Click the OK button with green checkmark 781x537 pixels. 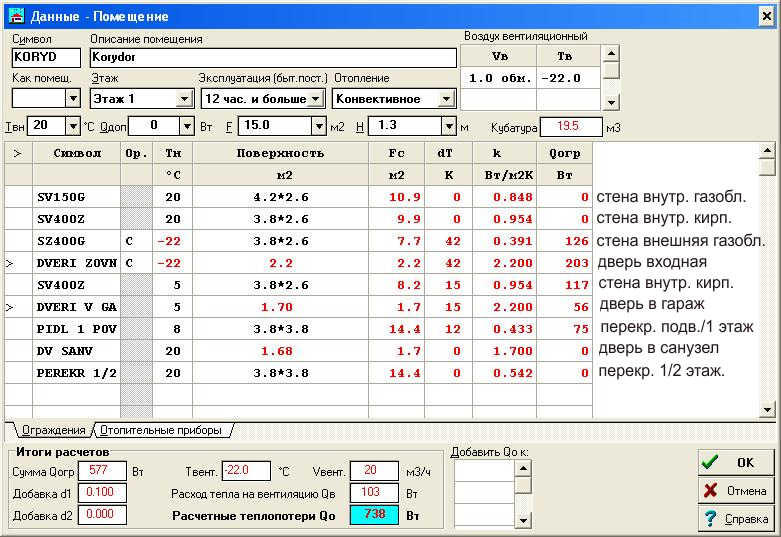(x=734, y=463)
